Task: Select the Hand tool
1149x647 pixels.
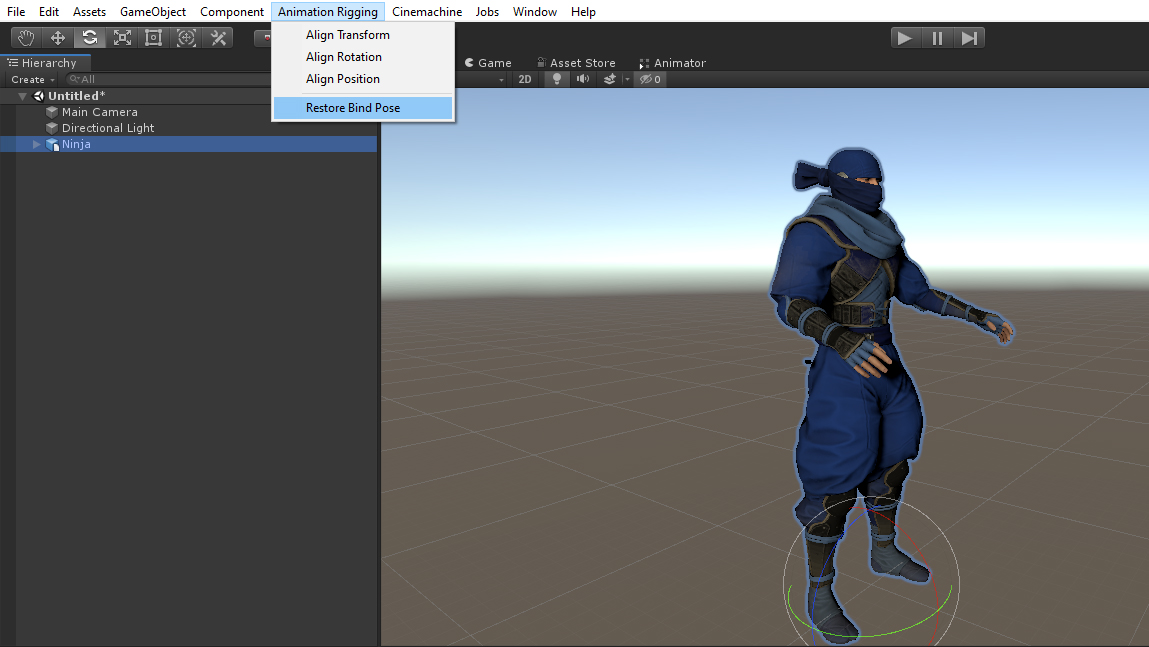Action: pos(26,38)
